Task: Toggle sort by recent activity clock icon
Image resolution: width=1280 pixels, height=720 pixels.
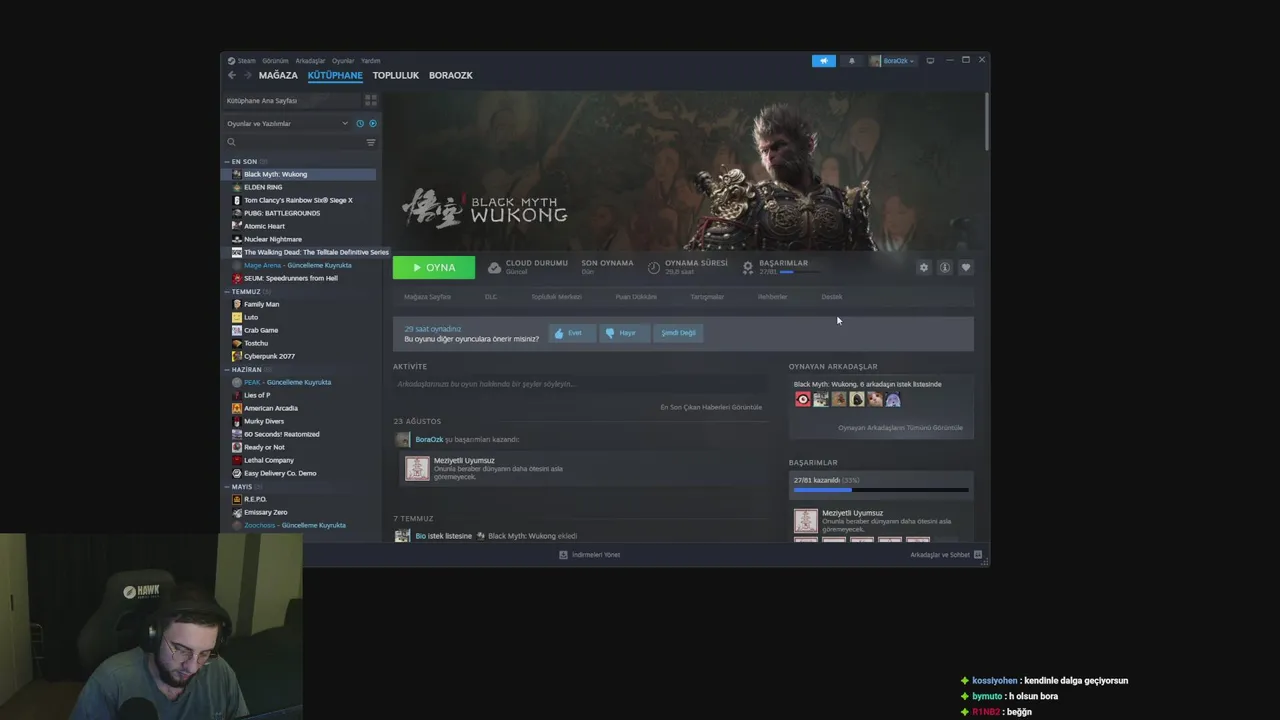Action: point(360,124)
